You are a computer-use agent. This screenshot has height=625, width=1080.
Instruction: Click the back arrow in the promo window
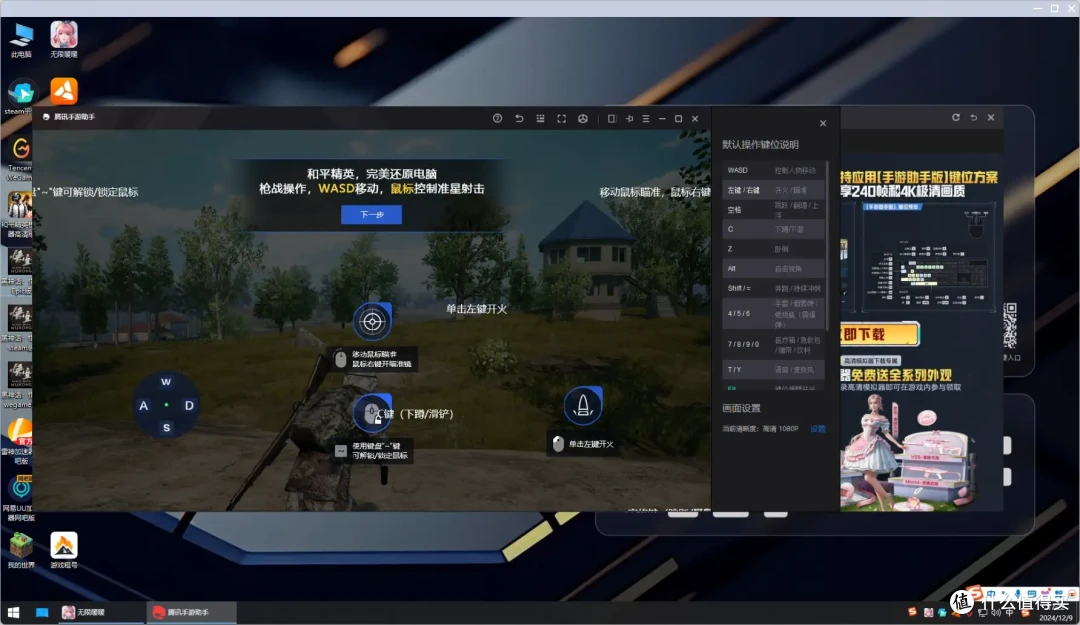[x=973, y=117]
